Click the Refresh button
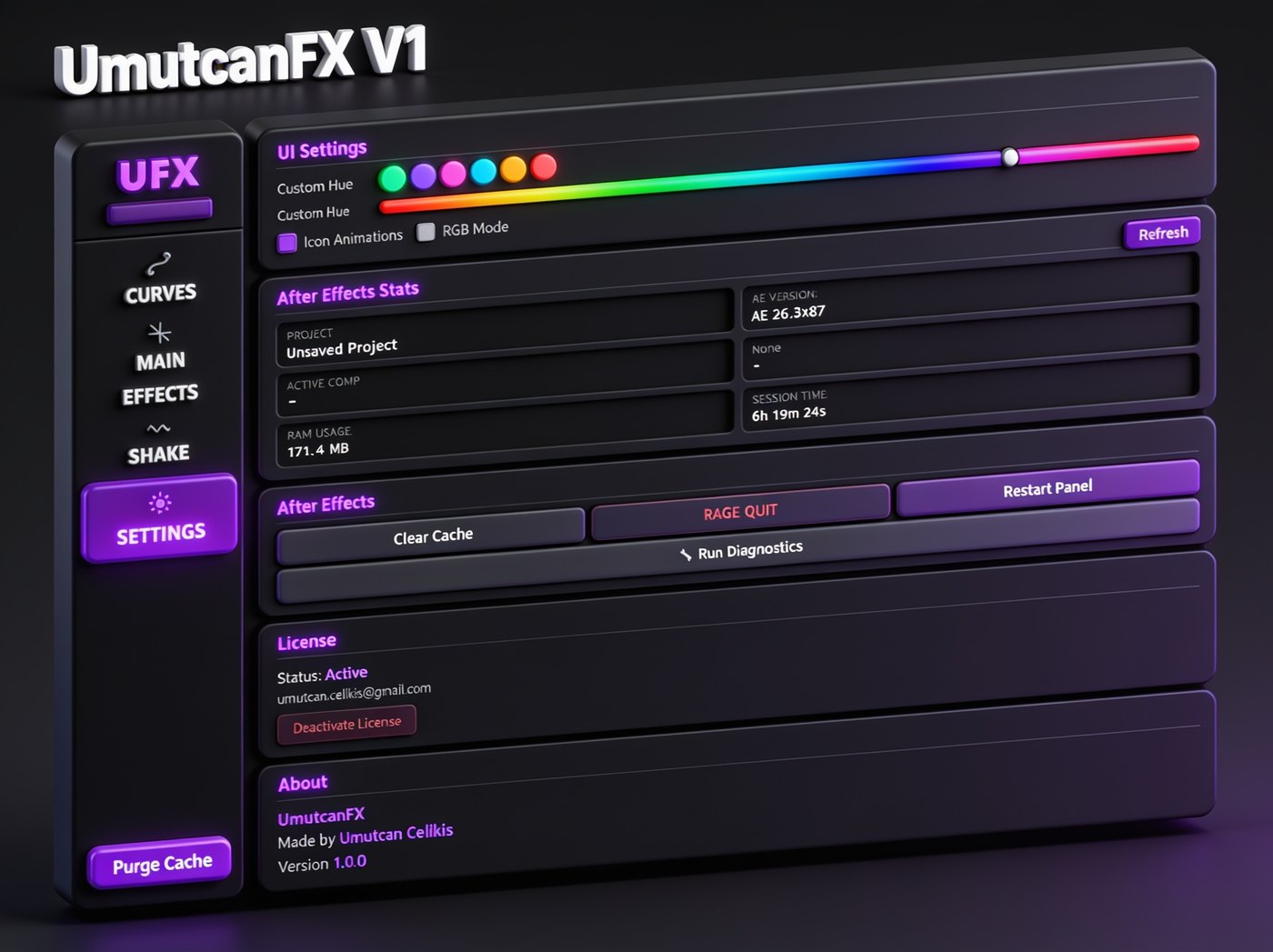This screenshot has width=1273, height=952. pyautogui.click(x=1163, y=234)
